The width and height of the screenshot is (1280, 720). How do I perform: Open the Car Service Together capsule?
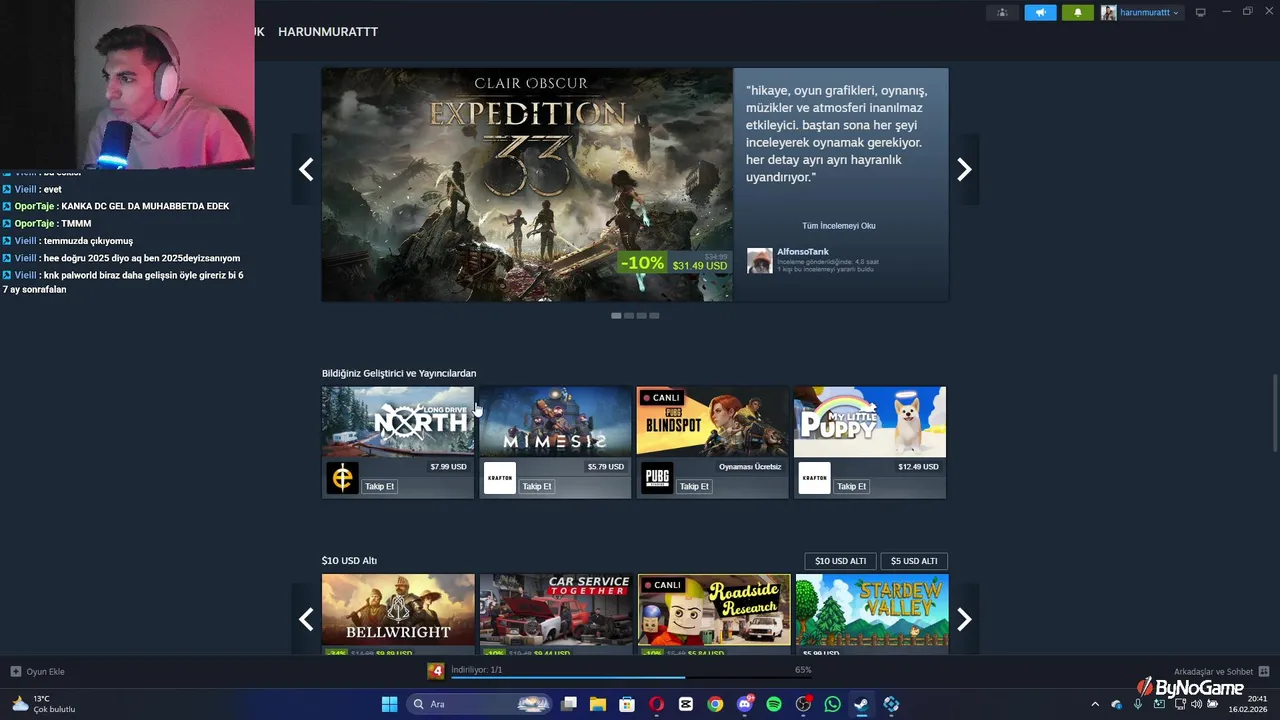555,610
